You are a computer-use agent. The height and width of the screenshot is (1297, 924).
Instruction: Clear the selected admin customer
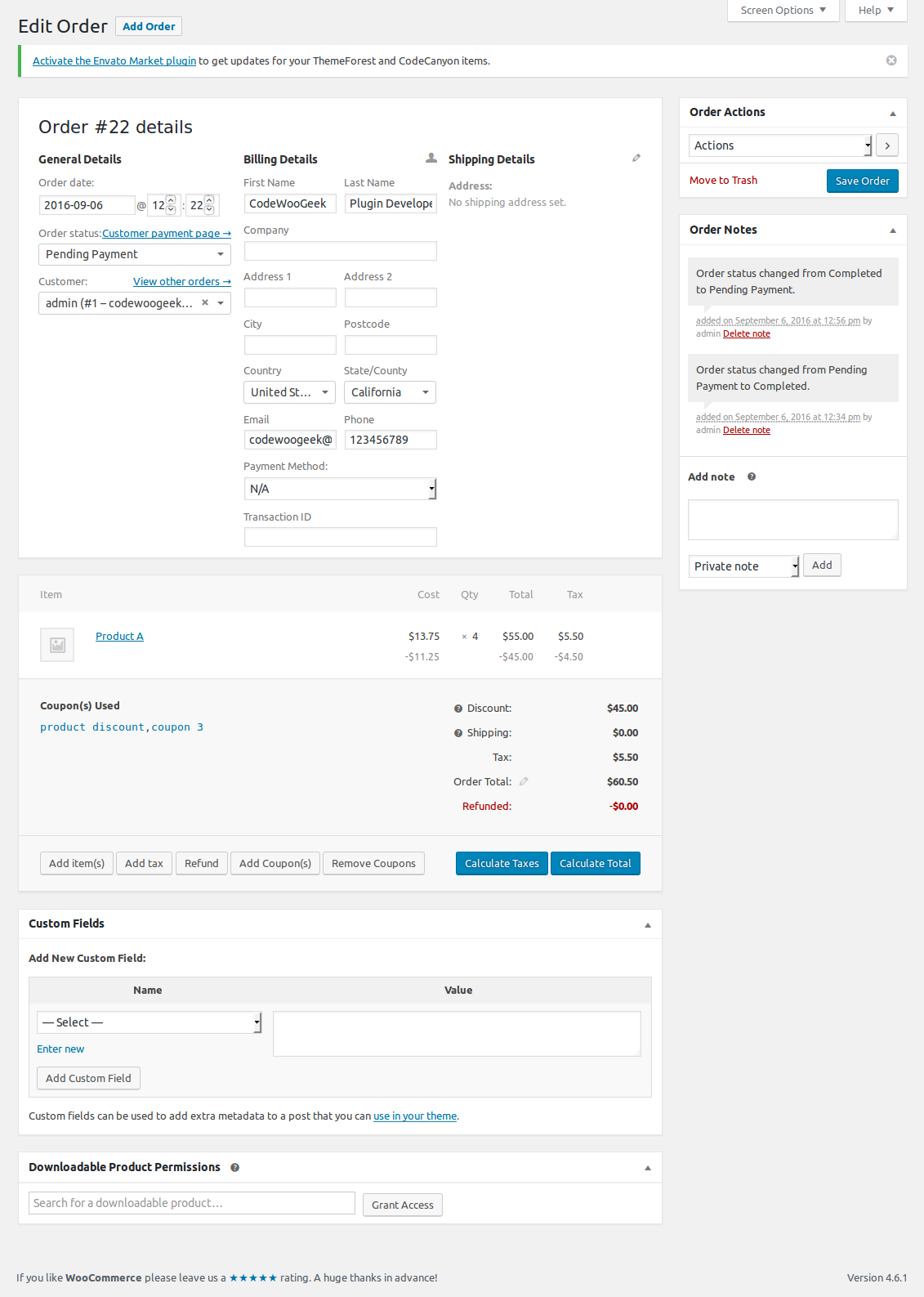point(205,302)
